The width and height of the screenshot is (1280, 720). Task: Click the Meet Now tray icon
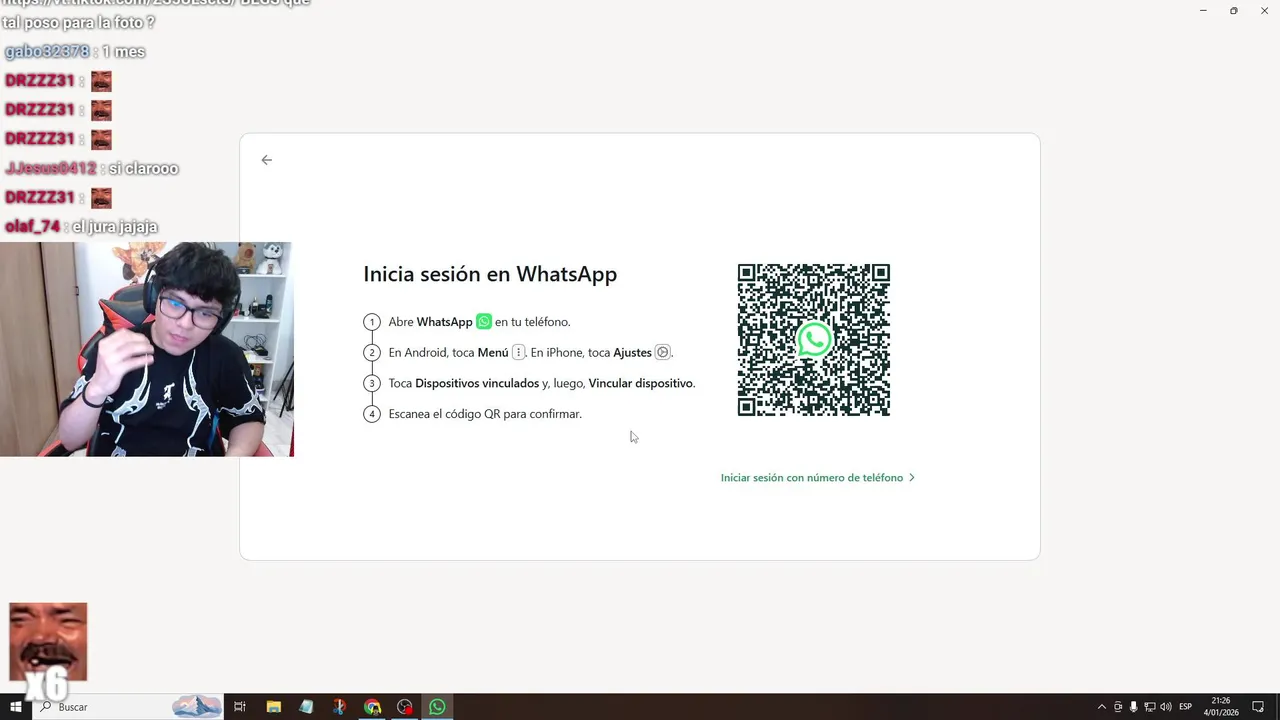1118,707
